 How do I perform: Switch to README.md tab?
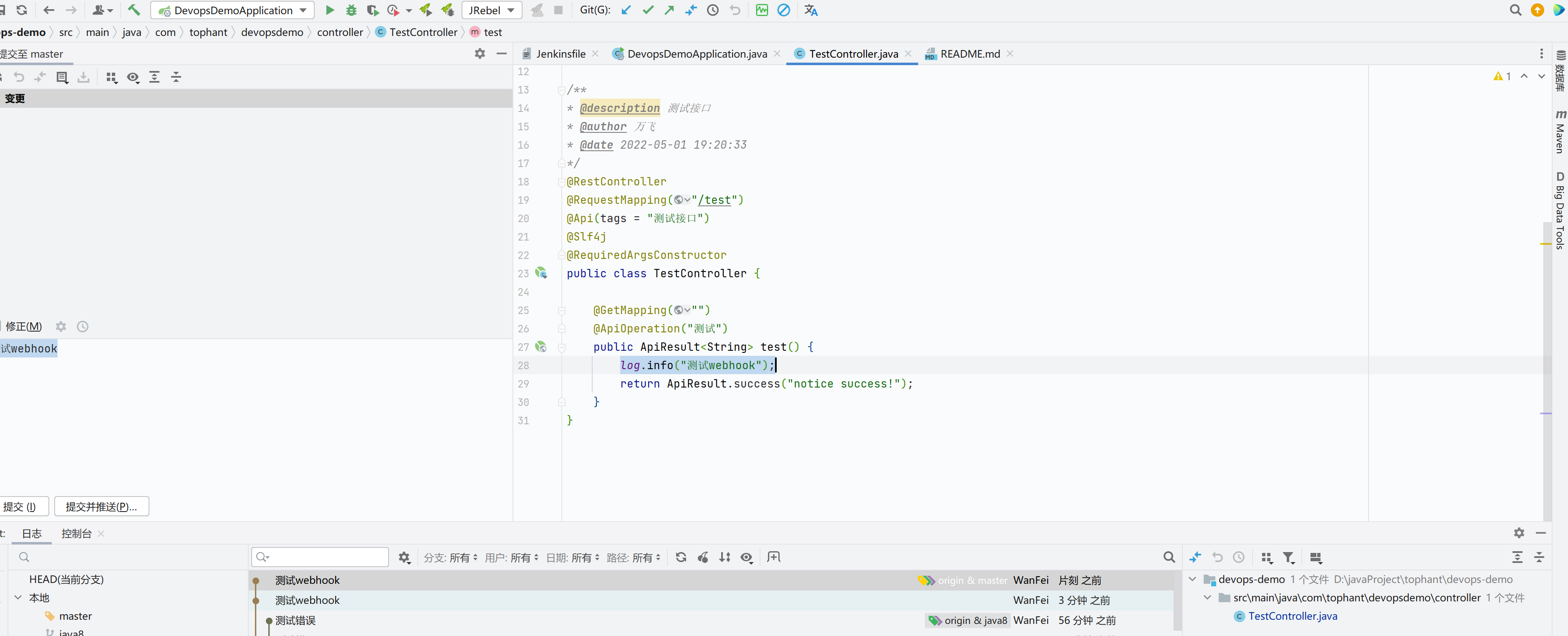click(x=969, y=53)
